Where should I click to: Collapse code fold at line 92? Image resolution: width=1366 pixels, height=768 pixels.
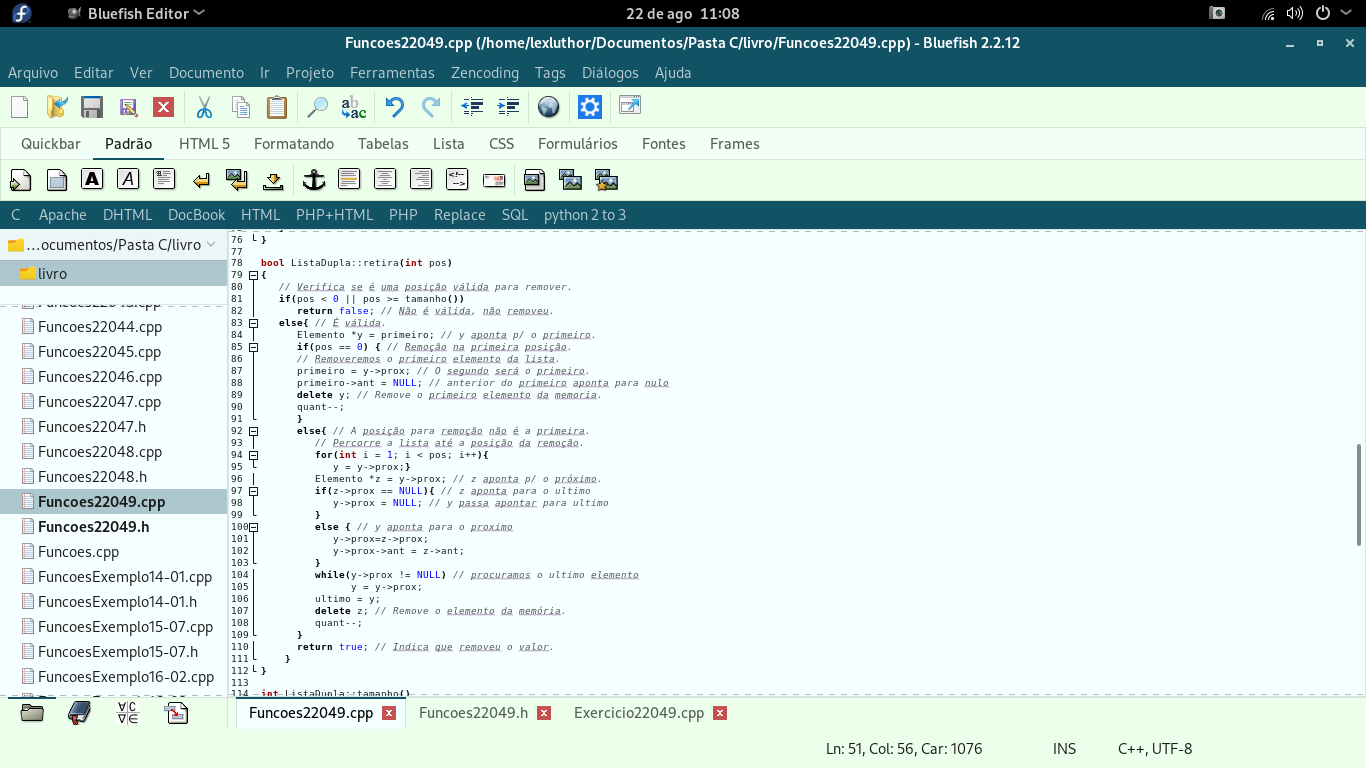[253, 431]
